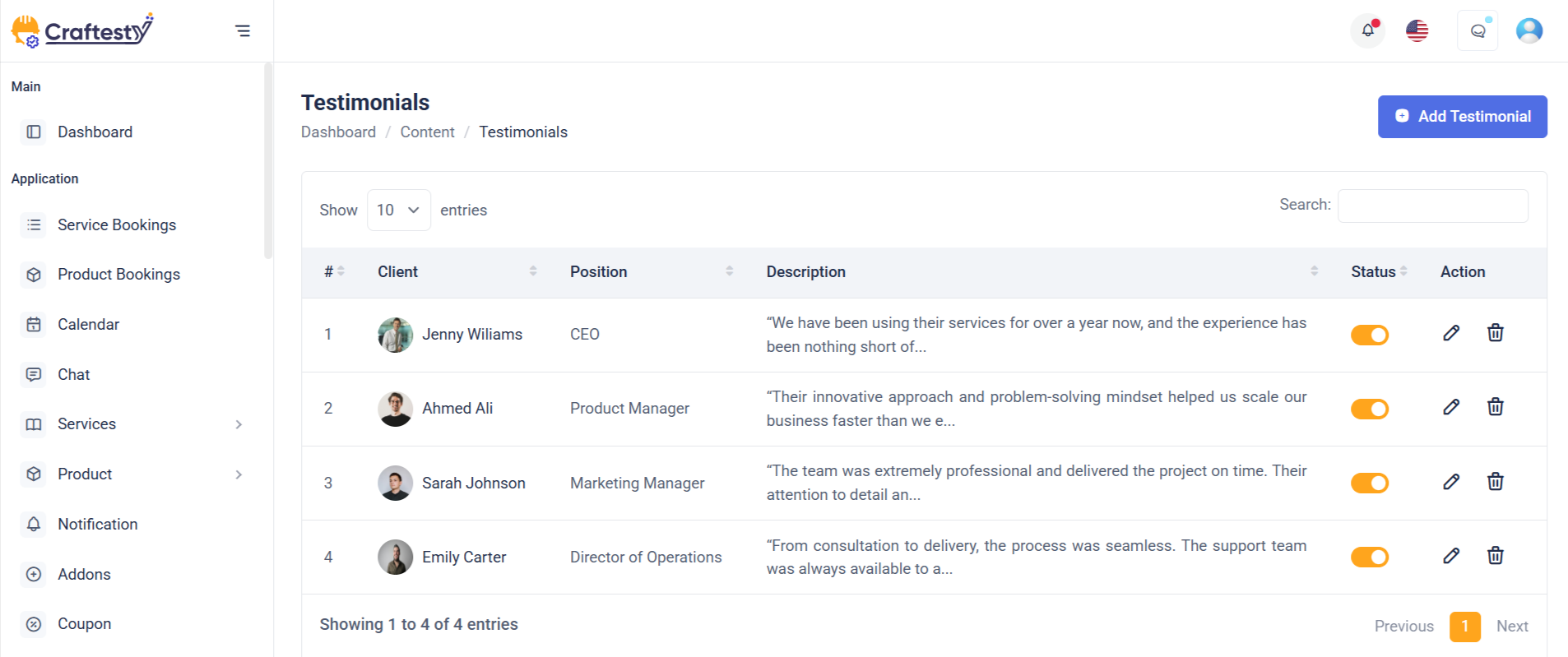Expand the Product submenu chevron

pos(239,474)
